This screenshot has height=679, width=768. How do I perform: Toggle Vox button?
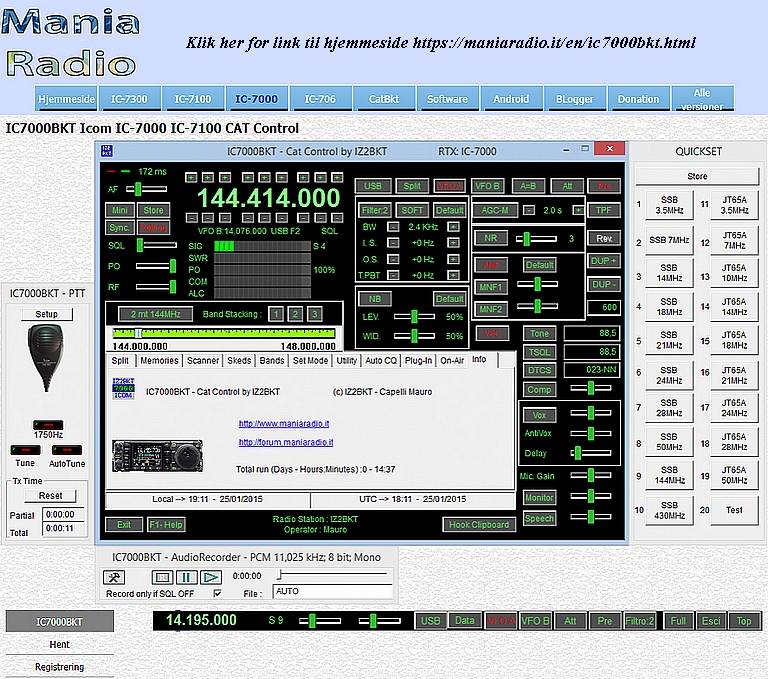tap(539, 415)
